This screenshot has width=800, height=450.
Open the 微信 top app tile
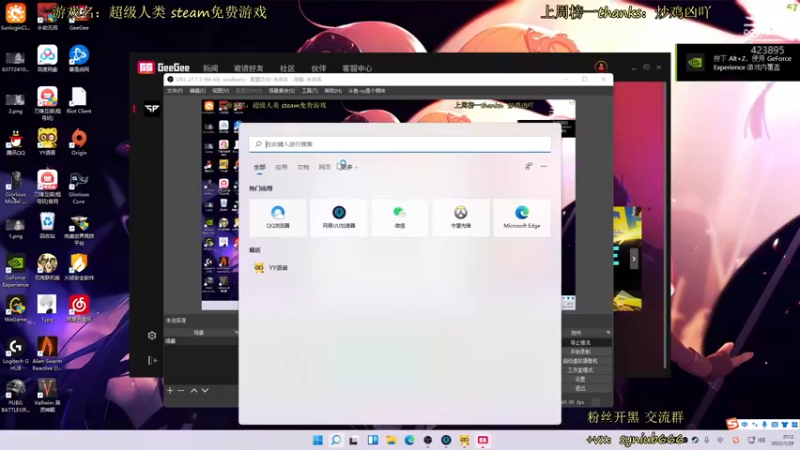coord(399,218)
